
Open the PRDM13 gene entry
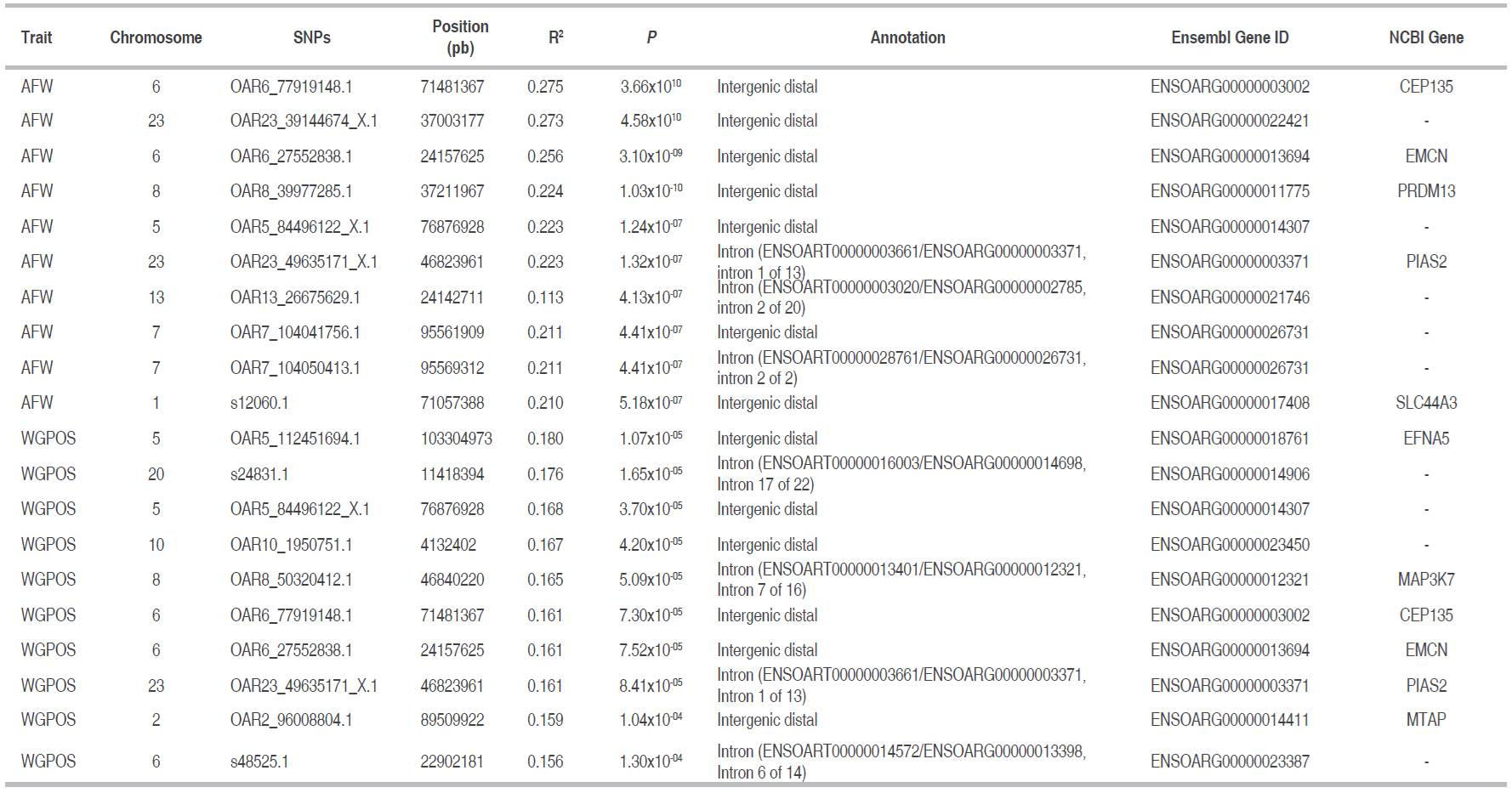[1425, 191]
